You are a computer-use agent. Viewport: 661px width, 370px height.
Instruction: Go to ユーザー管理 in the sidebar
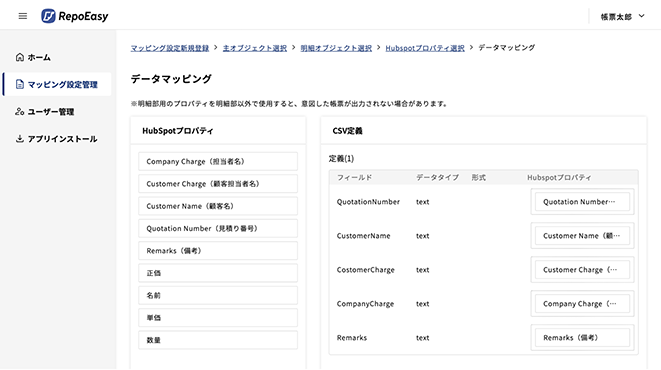coord(51,112)
